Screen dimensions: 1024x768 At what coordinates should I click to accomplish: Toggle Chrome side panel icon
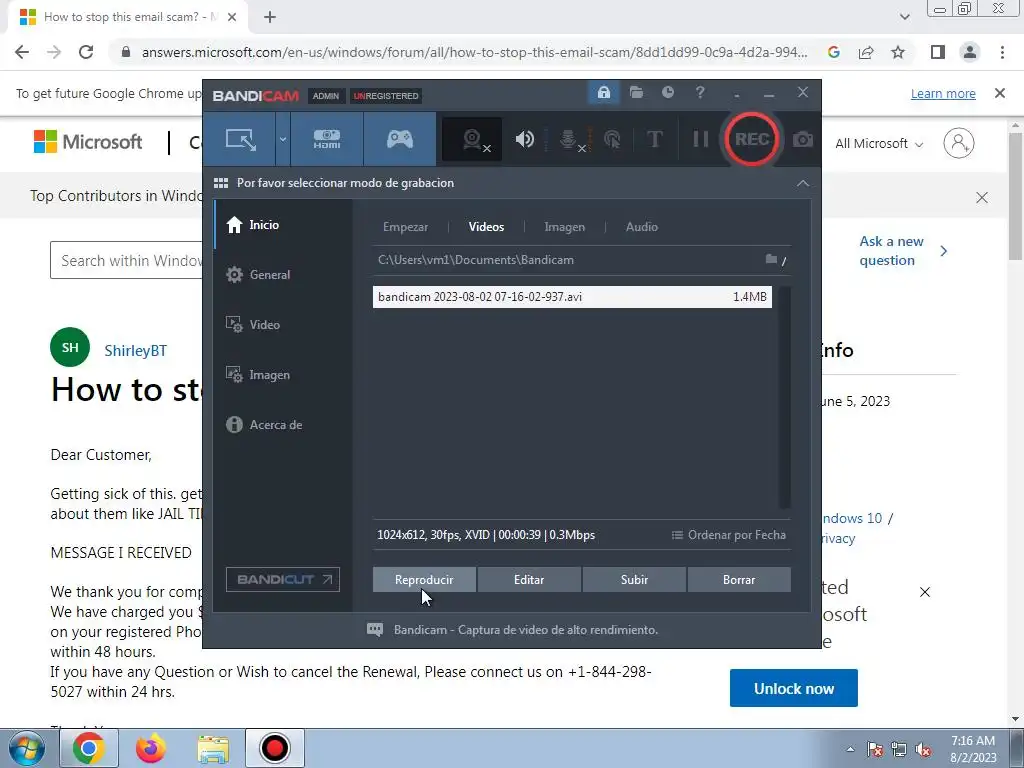(x=938, y=52)
